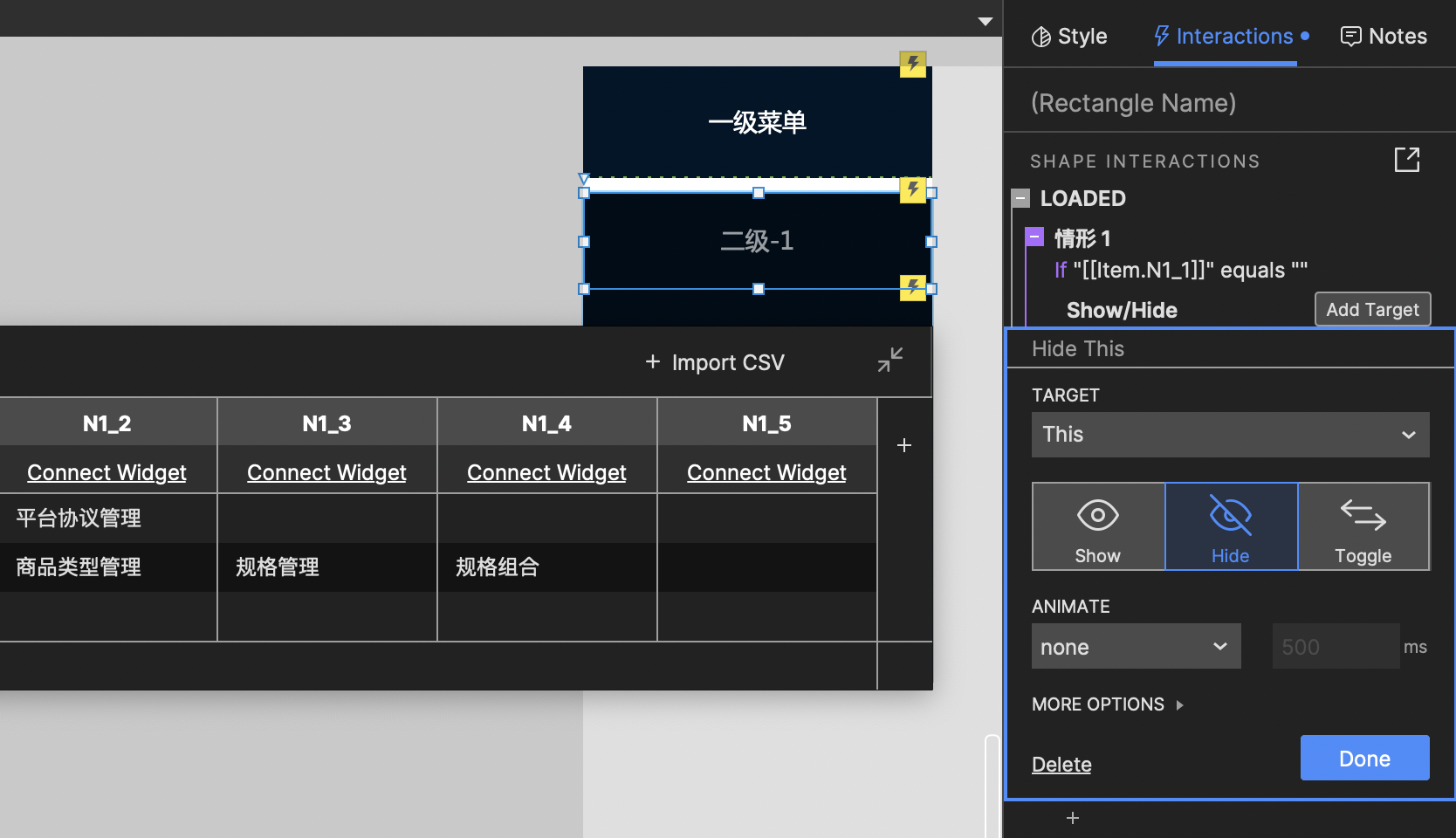
Task: Add a new column with the + icon
Action: click(903, 445)
